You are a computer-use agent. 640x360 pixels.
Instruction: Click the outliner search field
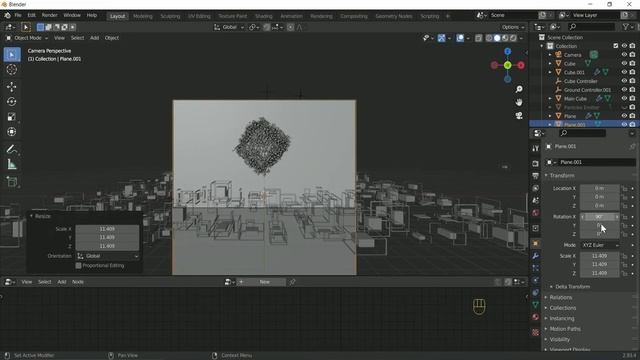591,27
